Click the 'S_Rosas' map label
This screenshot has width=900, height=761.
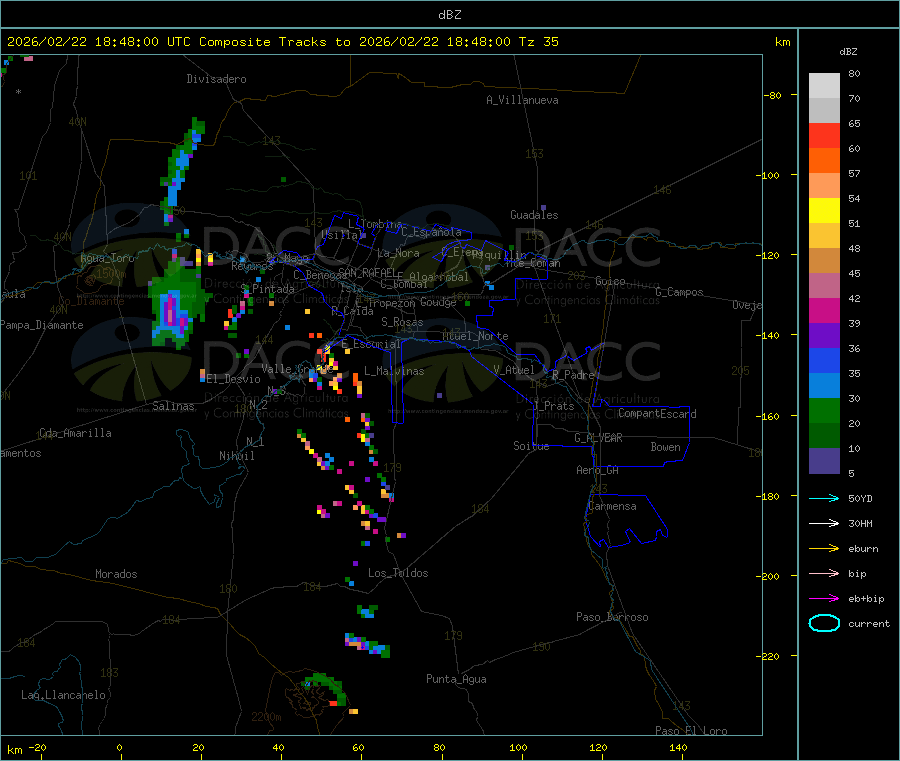[x=402, y=322]
